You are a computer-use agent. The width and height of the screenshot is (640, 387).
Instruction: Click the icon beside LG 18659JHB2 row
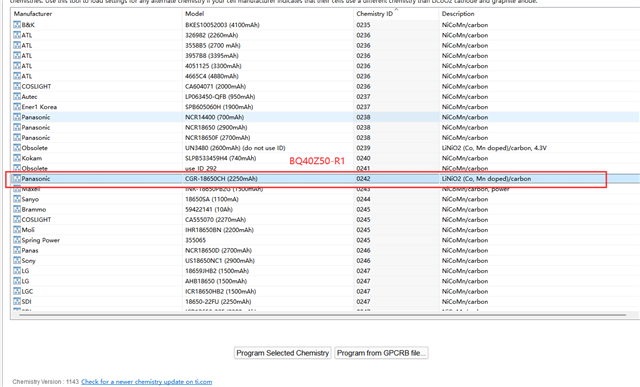click(x=17, y=271)
